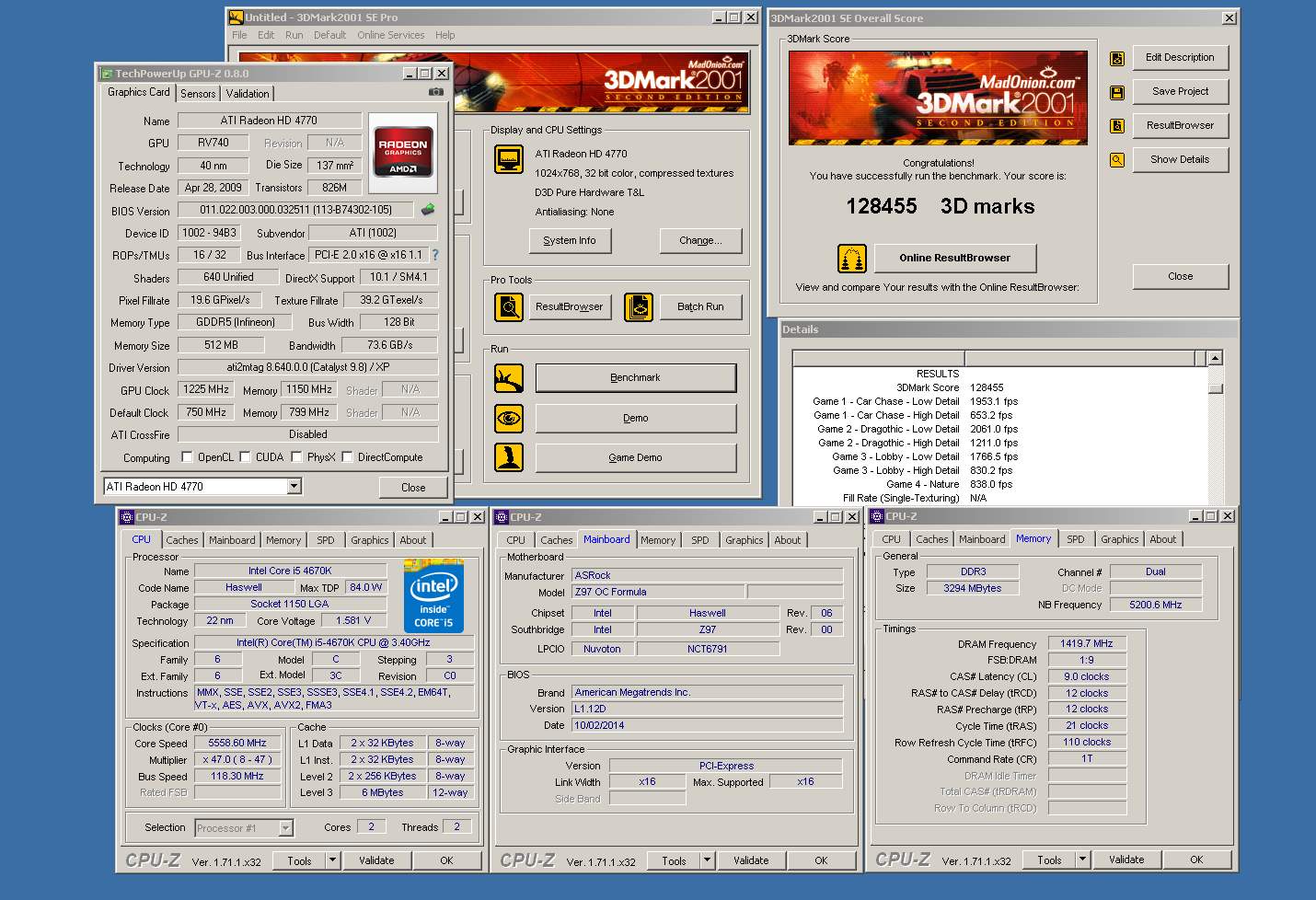Viewport: 1316px width, 900px height.
Task: Click the display settings monitor icon in 3DMark
Action: click(x=509, y=159)
